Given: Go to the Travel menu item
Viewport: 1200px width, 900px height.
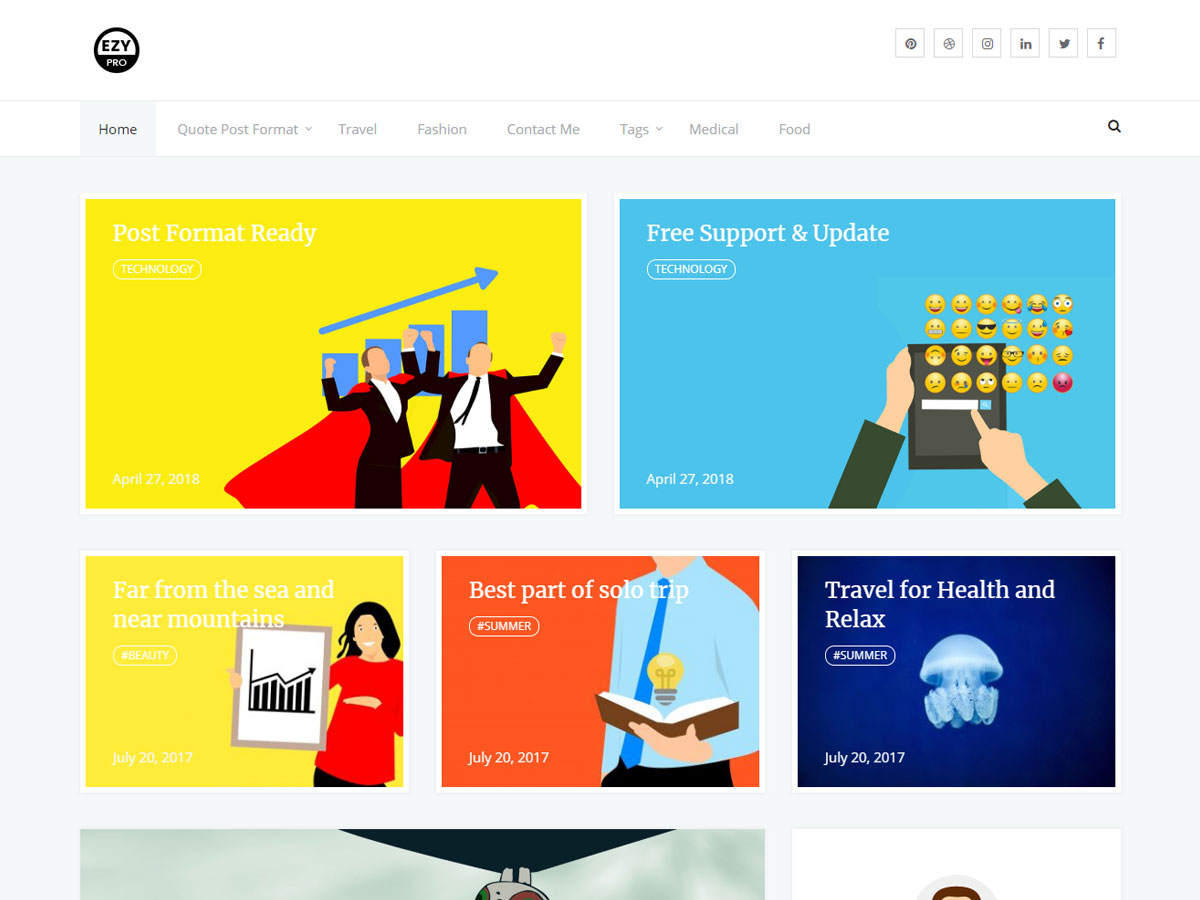Looking at the screenshot, I should pyautogui.click(x=357, y=129).
